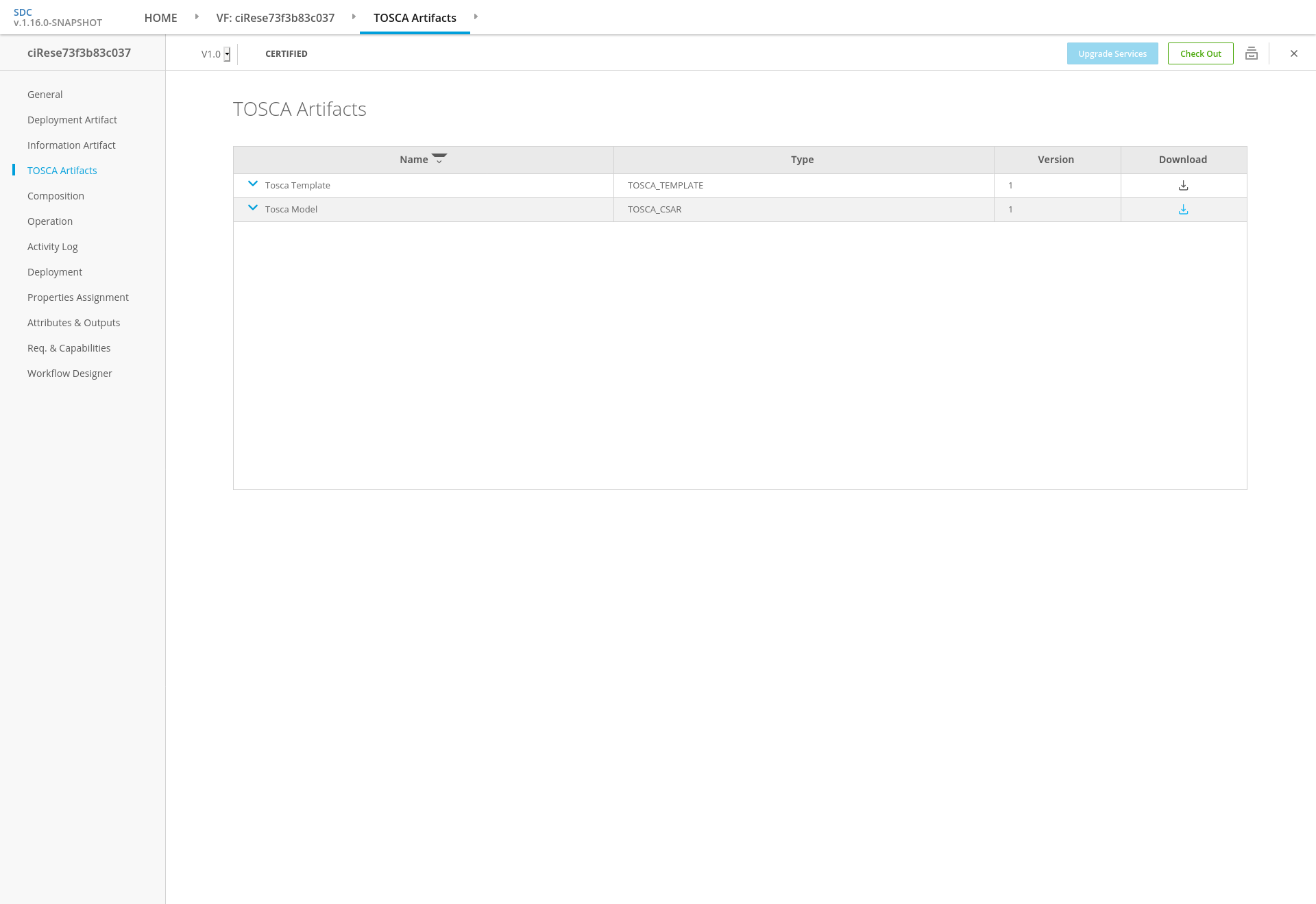Click arrow after HOME breadcrumb
The width and height of the screenshot is (1316, 904).
(x=197, y=17)
